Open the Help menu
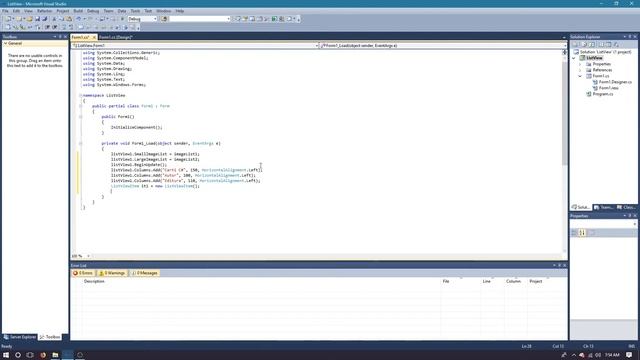640x360 pixels. 180,11
